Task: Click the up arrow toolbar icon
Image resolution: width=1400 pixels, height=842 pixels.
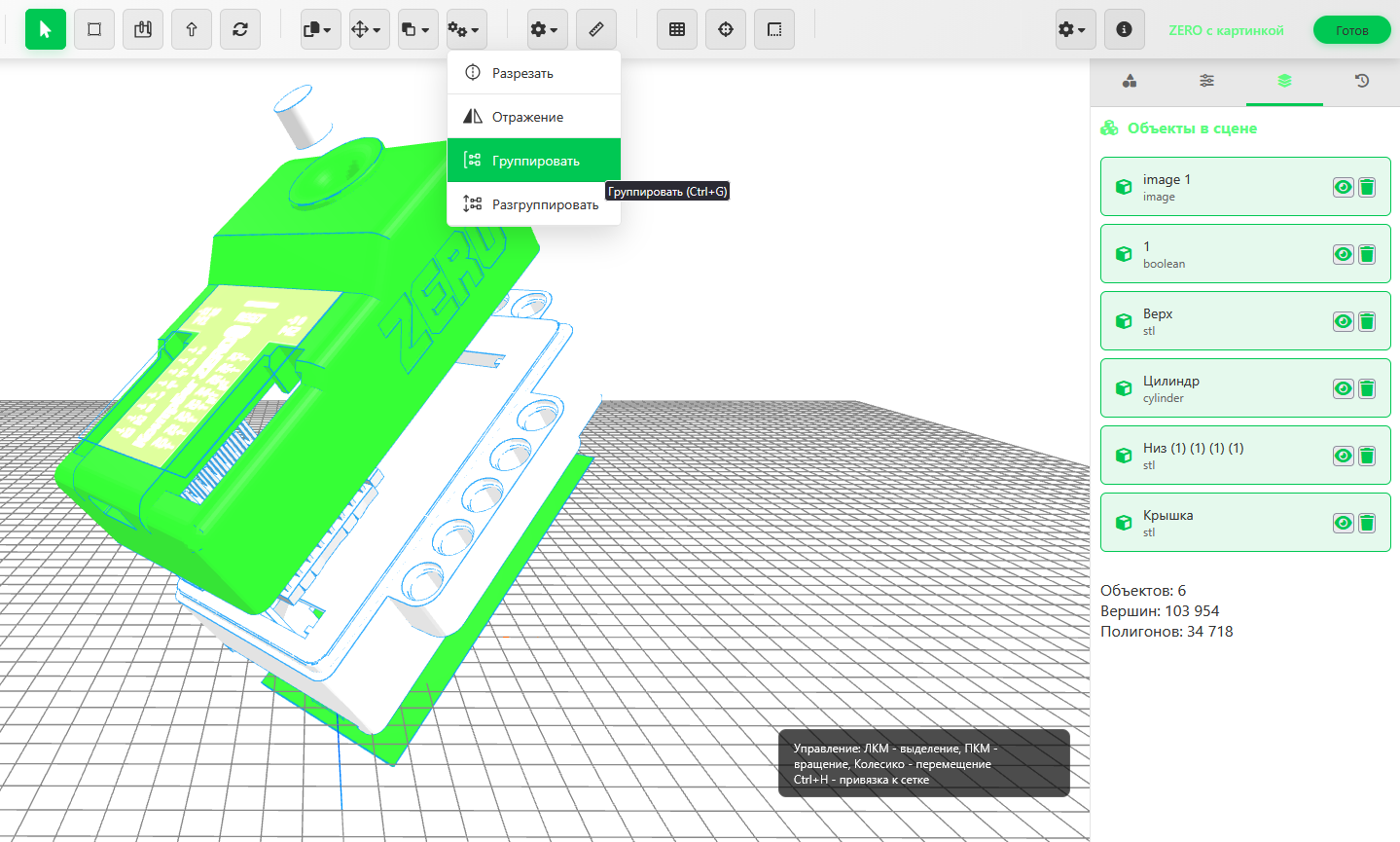Action: click(192, 29)
